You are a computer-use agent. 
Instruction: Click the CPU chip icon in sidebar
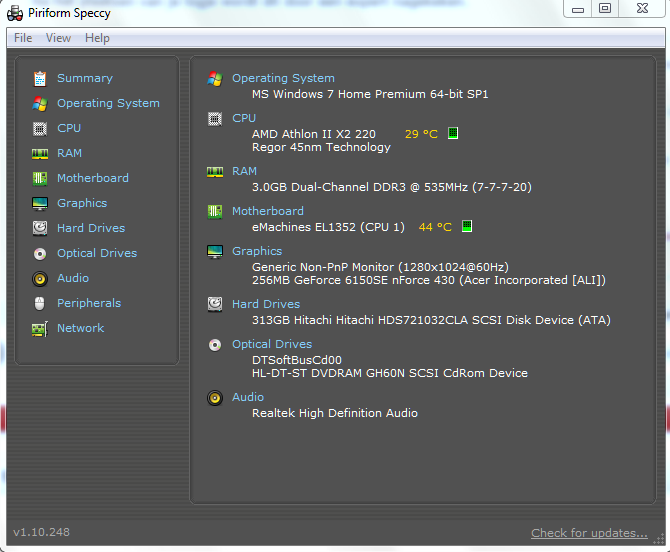[40, 129]
